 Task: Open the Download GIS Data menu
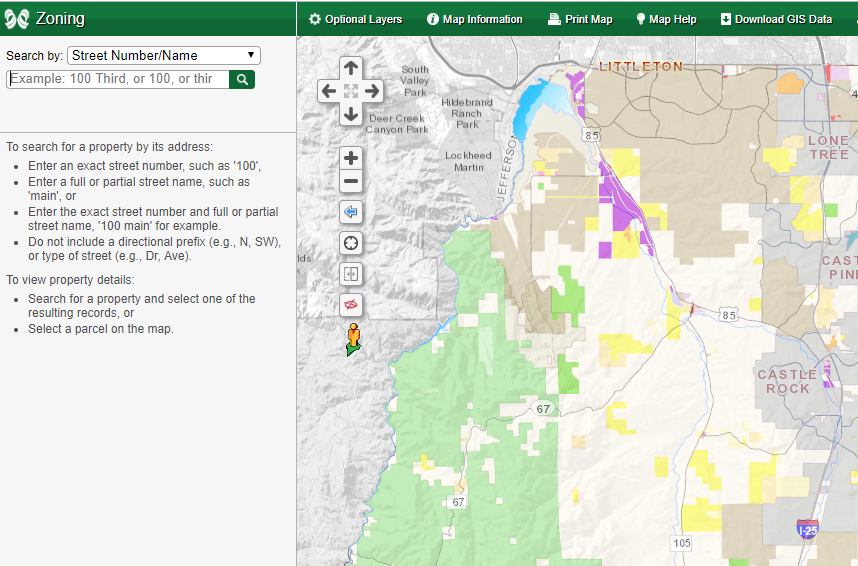tap(776, 19)
